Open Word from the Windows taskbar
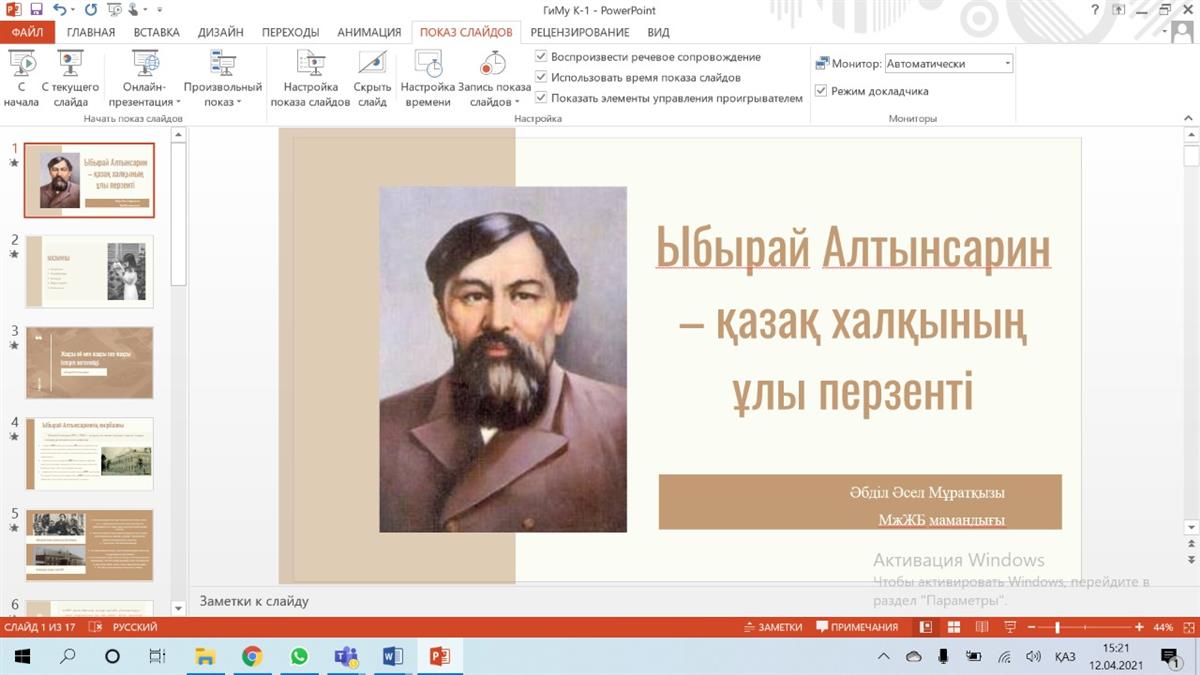The height and width of the screenshot is (675, 1200). pos(392,656)
